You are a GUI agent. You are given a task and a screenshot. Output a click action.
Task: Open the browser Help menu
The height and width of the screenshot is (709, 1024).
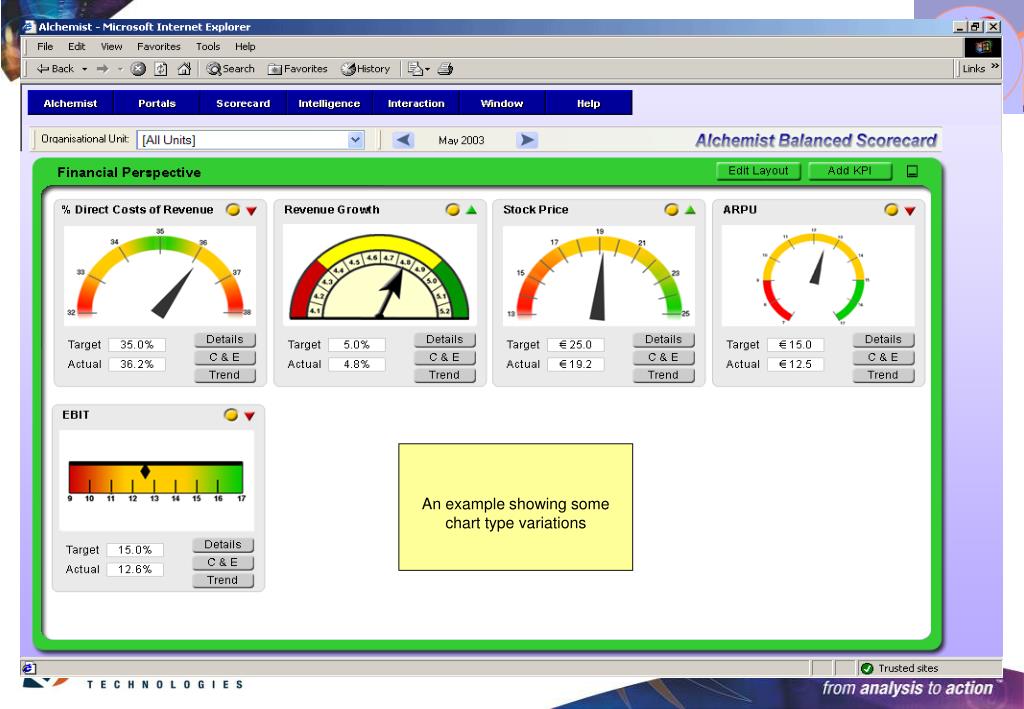click(245, 46)
